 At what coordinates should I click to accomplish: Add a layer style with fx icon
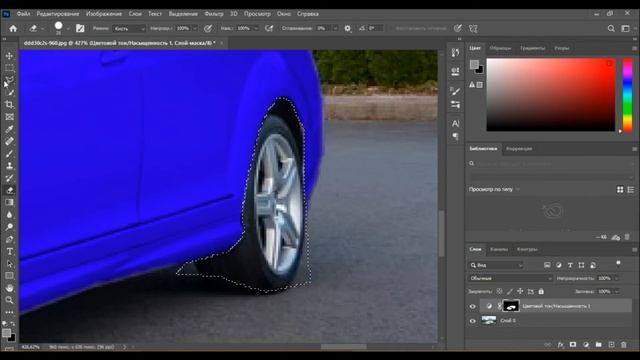(560, 345)
